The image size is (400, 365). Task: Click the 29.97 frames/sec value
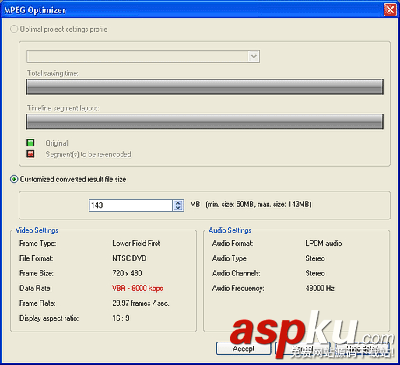[x=141, y=303]
